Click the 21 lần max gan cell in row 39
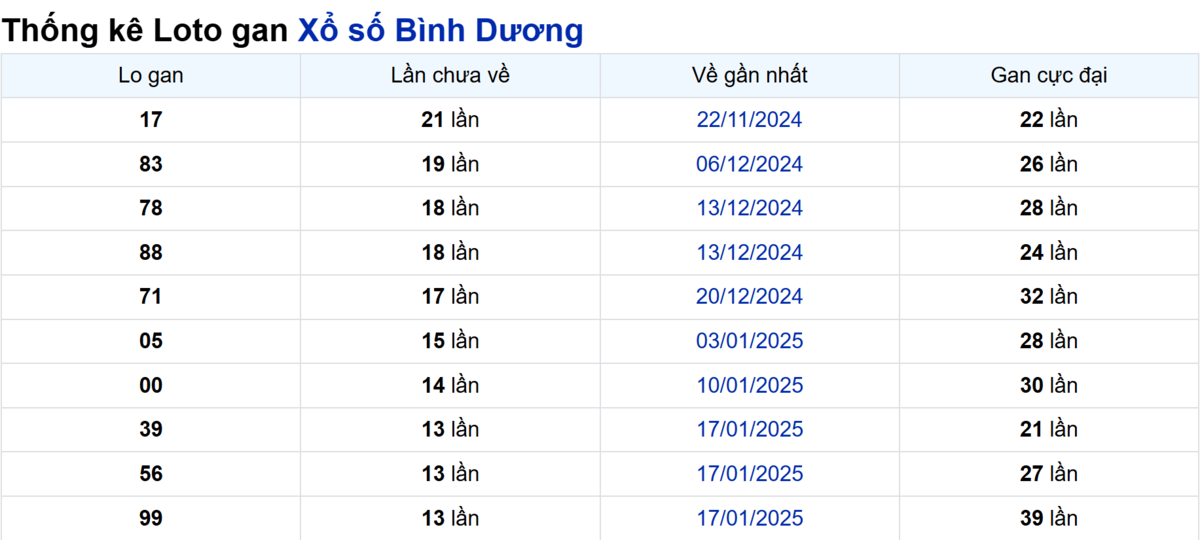 pos(1049,429)
